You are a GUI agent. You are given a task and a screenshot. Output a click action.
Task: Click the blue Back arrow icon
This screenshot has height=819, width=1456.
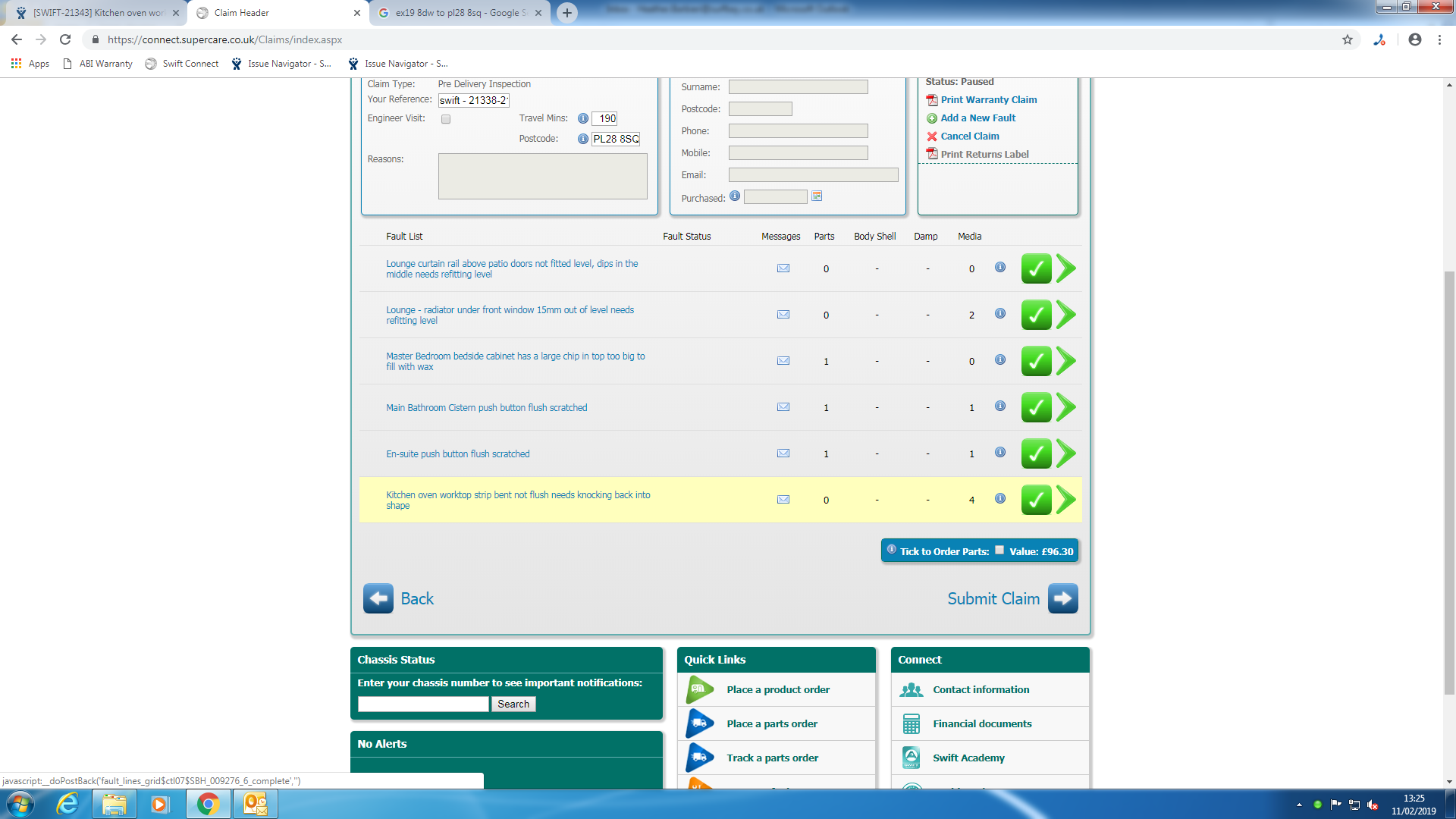coord(378,598)
